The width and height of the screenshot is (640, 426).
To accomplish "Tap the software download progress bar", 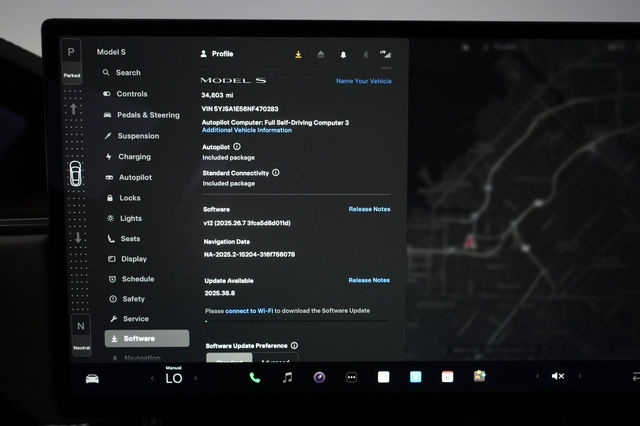I will [297, 321].
